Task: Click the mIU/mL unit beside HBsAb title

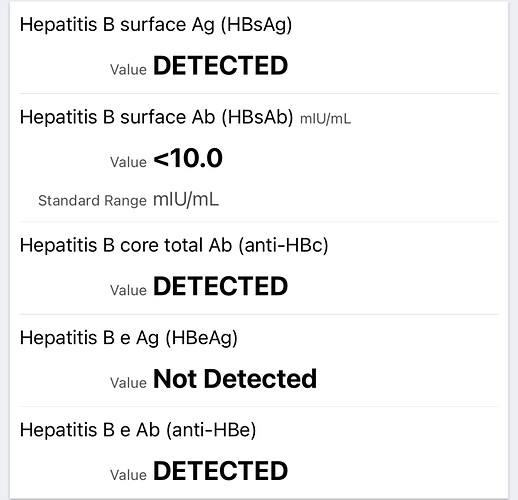Action: pos(325,119)
